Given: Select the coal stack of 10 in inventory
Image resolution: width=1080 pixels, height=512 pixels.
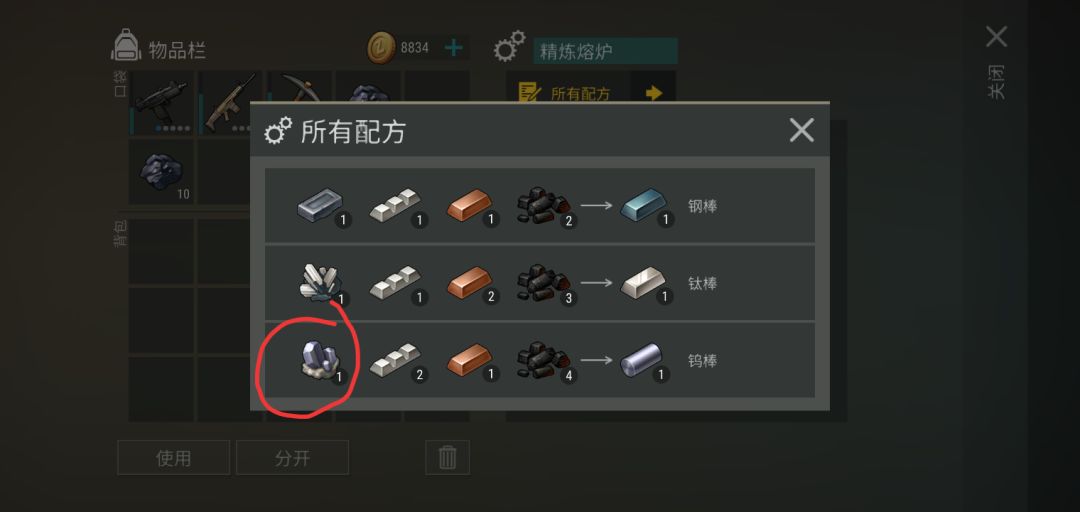Looking at the screenshot, I should point(161,172).
